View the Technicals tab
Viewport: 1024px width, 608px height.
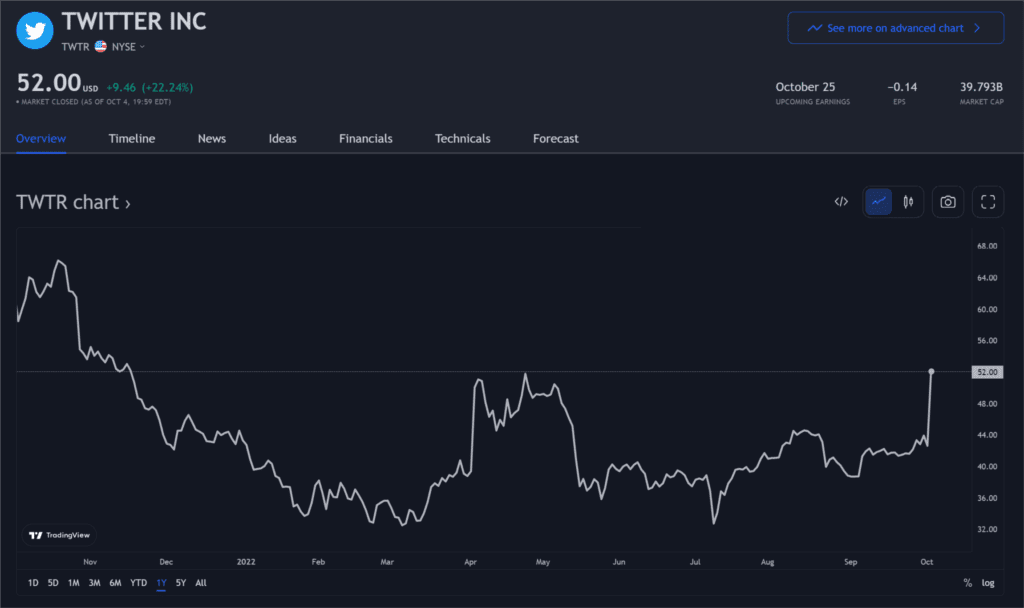tap(462, 138)
